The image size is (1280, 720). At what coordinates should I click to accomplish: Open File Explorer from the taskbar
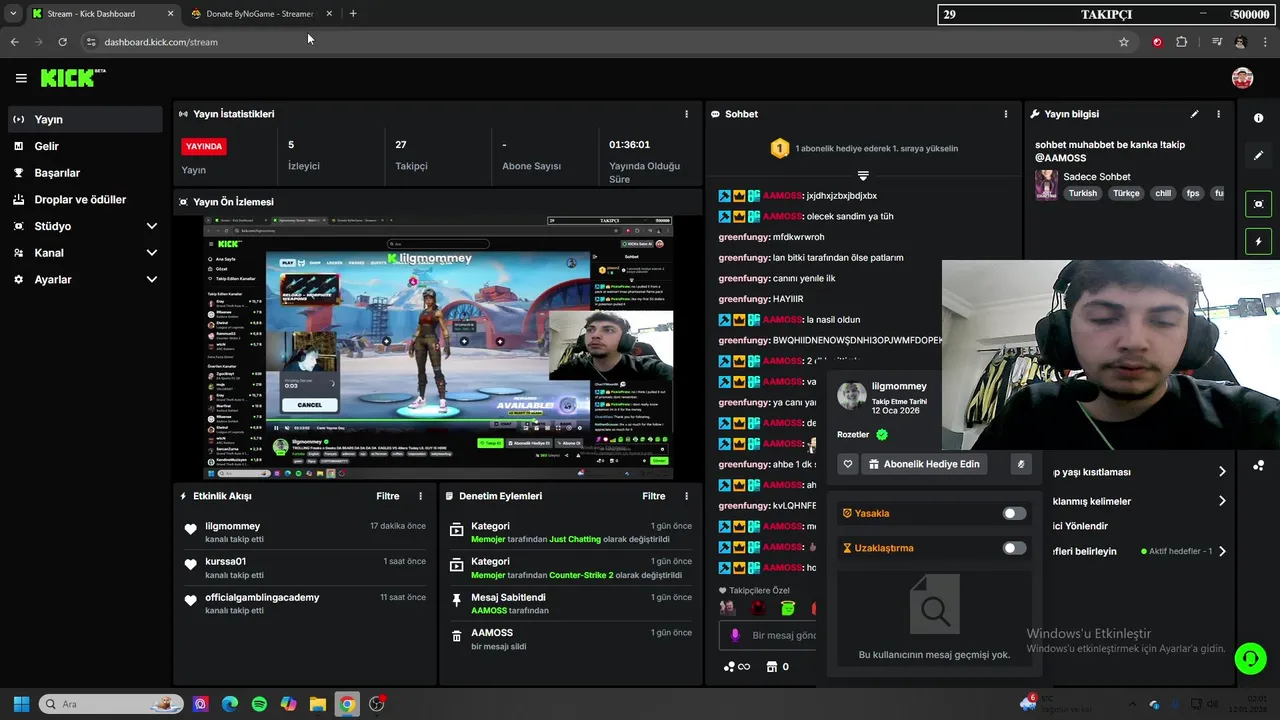pos(317,704)
